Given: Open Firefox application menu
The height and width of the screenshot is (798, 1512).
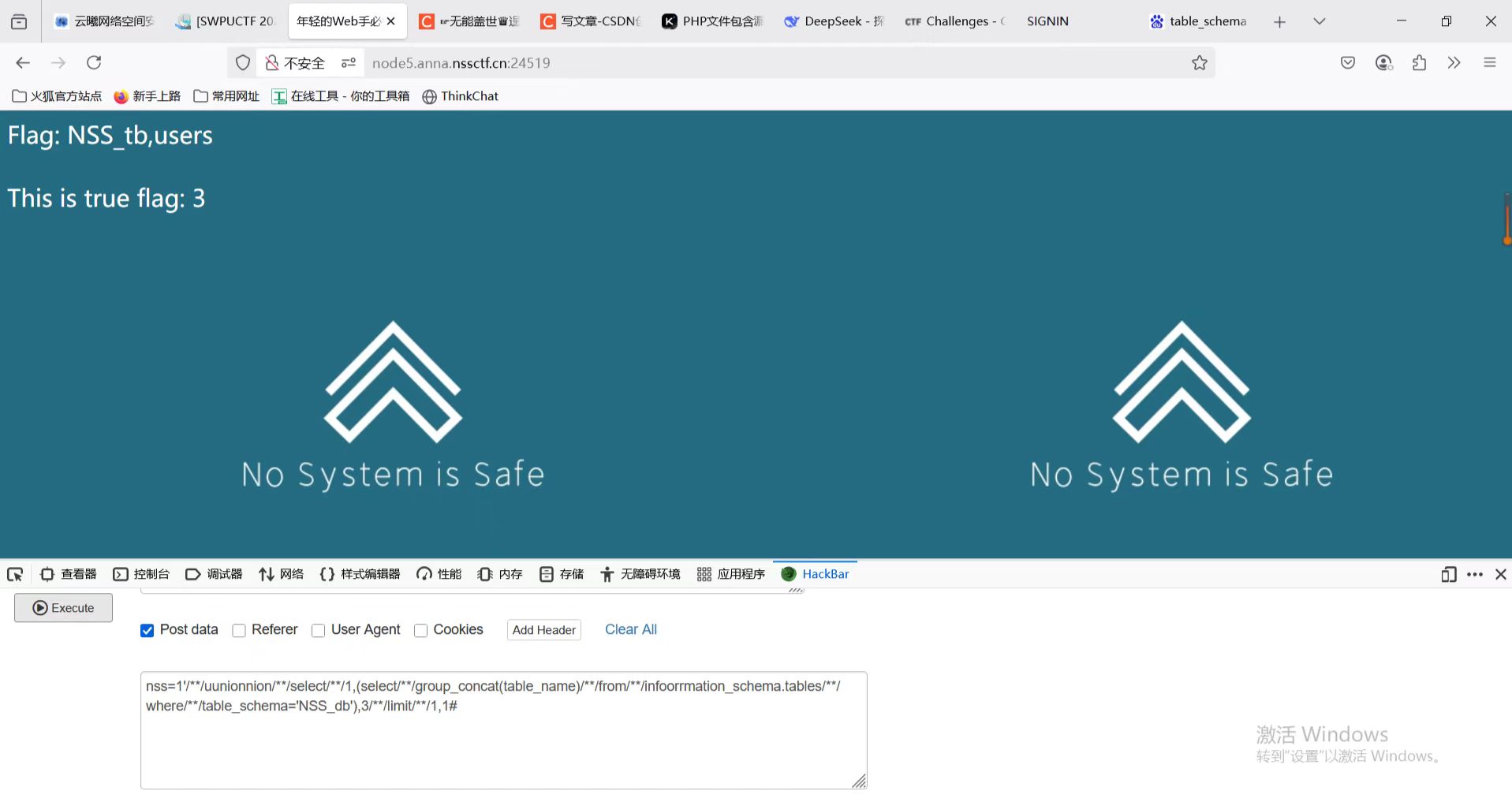Looking at the screenshot, I should click(1489, 62).
